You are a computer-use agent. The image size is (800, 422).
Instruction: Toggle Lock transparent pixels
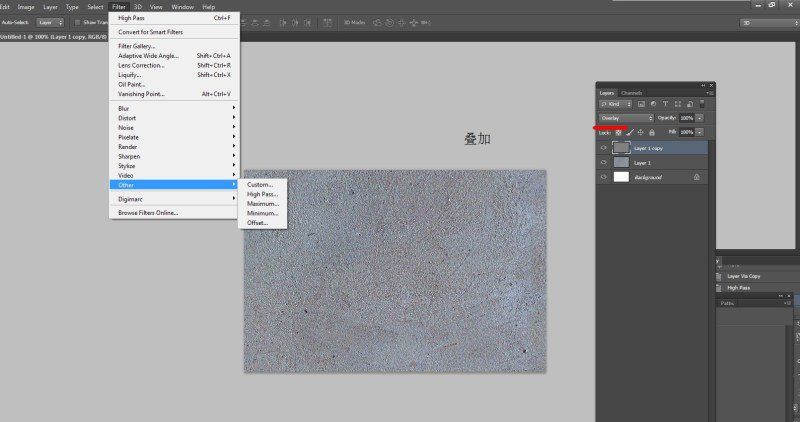618,132
